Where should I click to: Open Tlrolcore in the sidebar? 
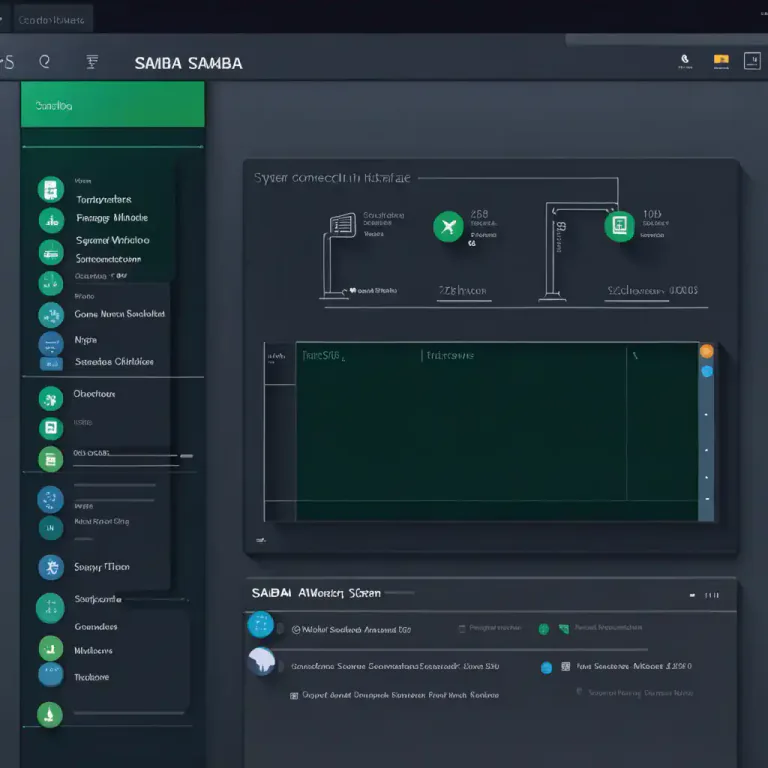91,677
